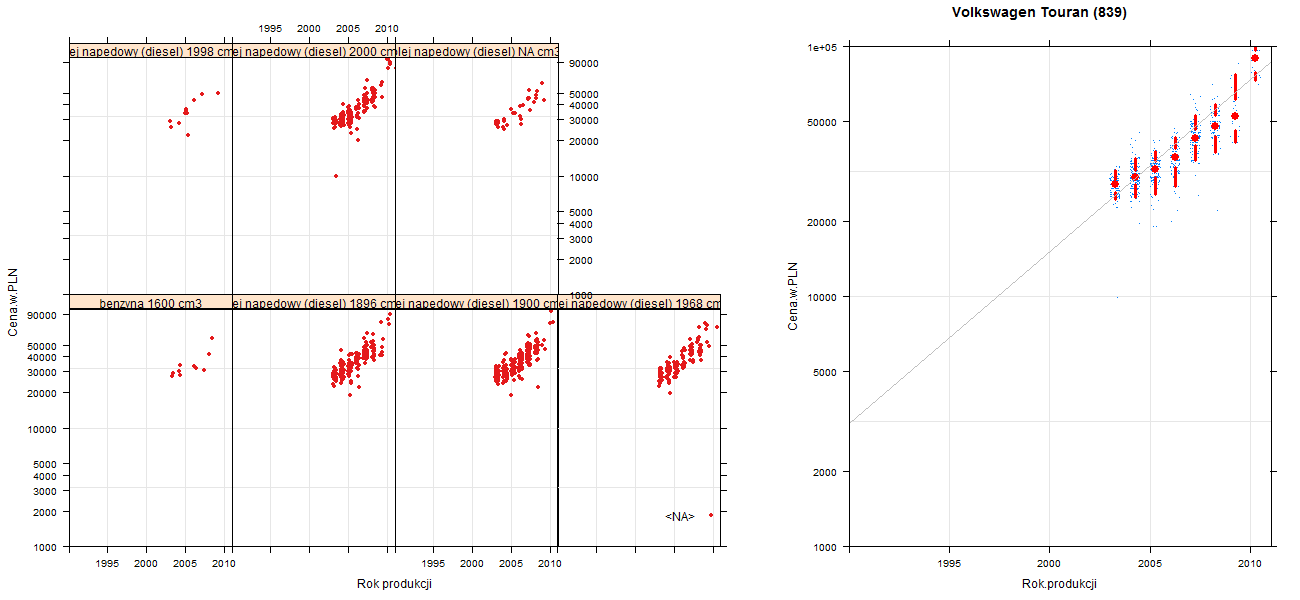Click the 10000 outlier point in the 2000 cm3 panel
1300x600 pixels.
(335, 176)
